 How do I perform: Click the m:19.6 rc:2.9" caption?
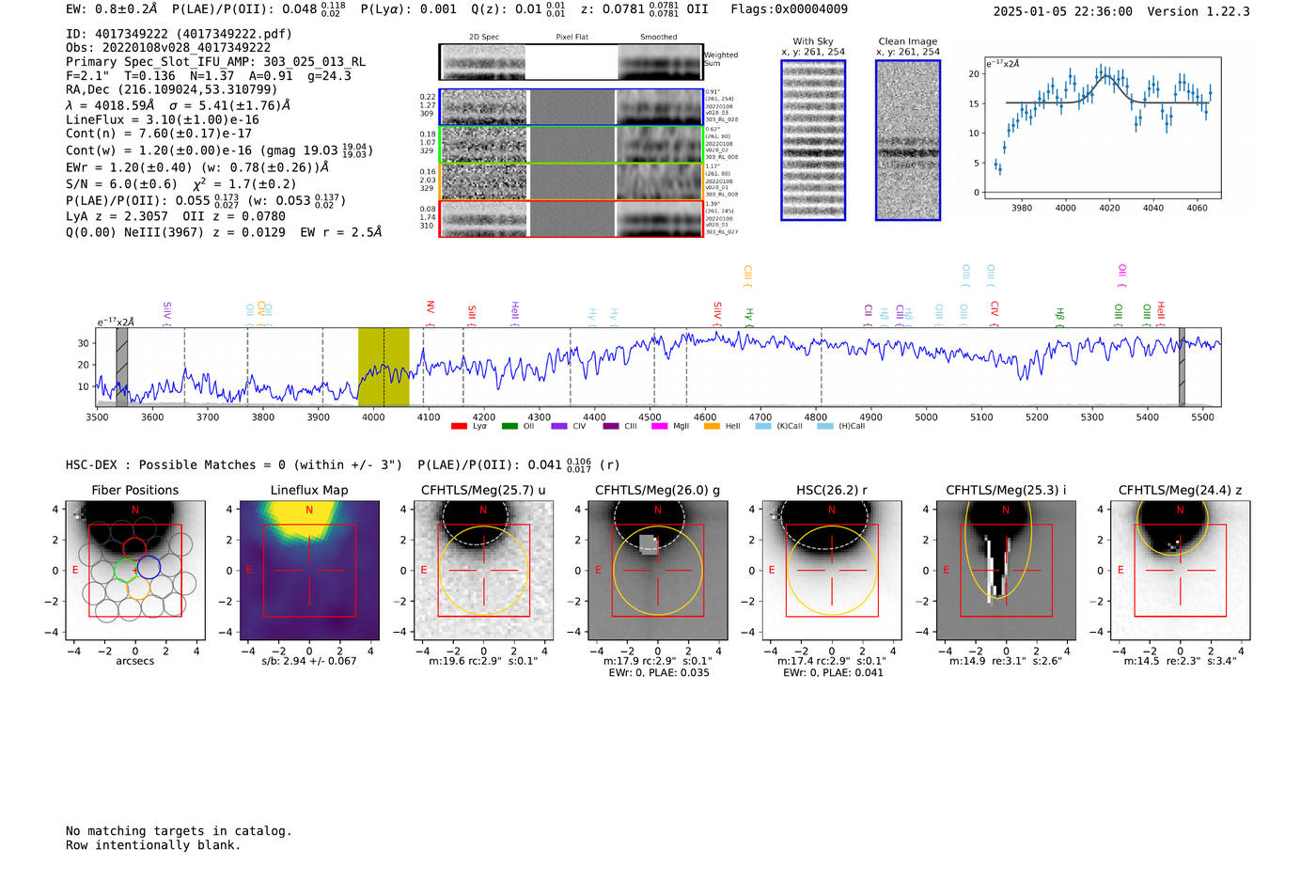click(483, 661)
